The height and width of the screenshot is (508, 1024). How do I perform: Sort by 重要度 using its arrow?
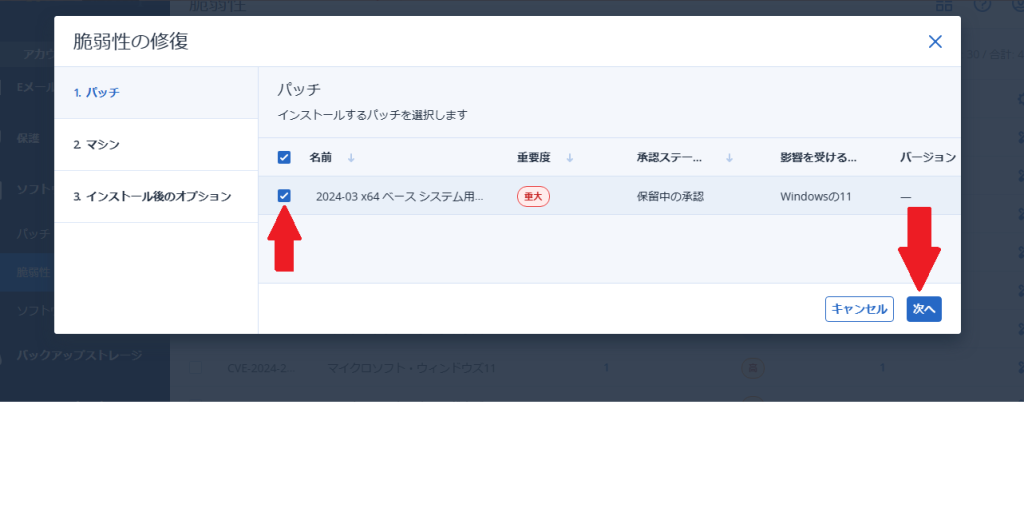pos(569,157)
